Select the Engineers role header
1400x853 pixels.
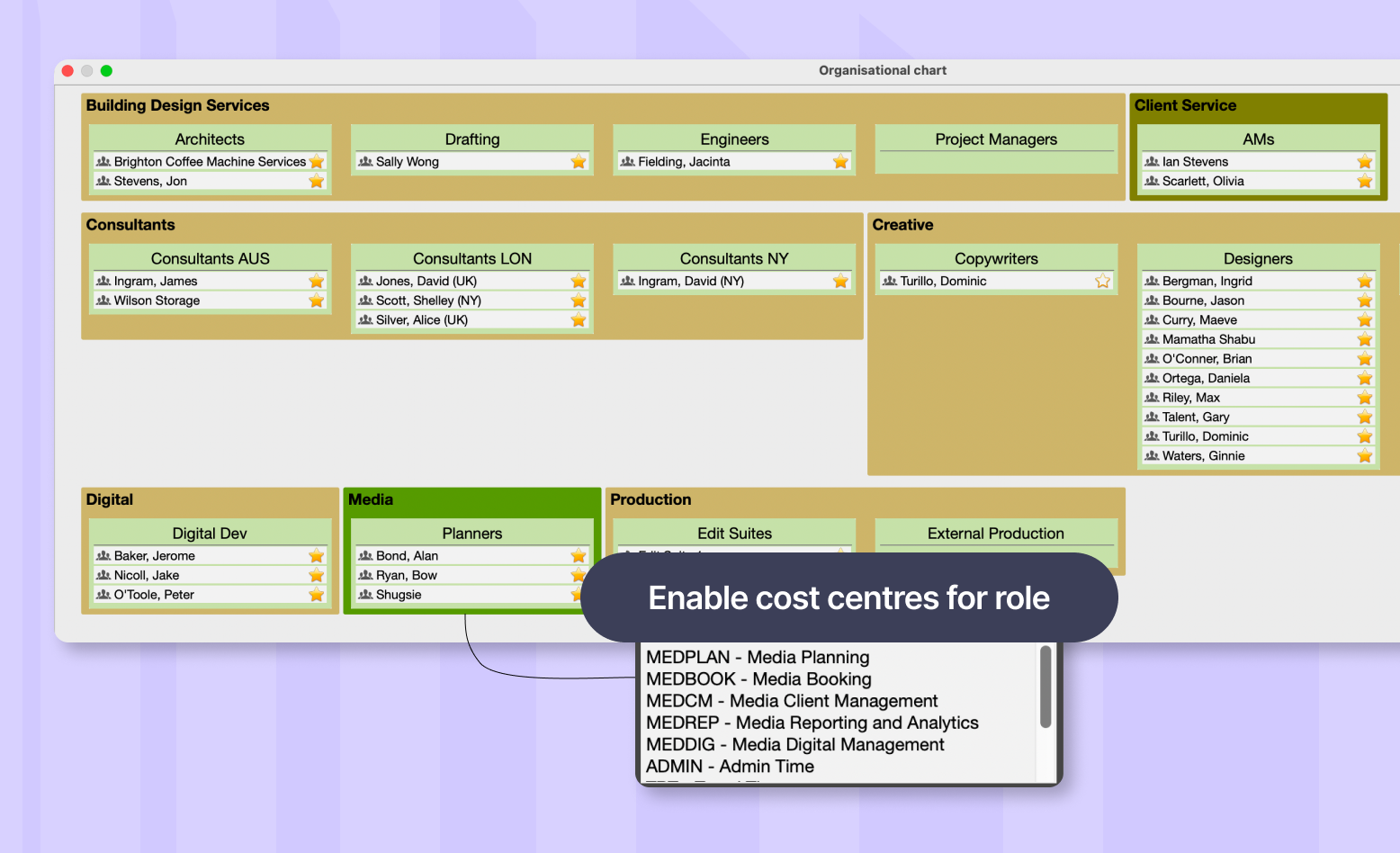pyautogui.click(x=734, y=139)
